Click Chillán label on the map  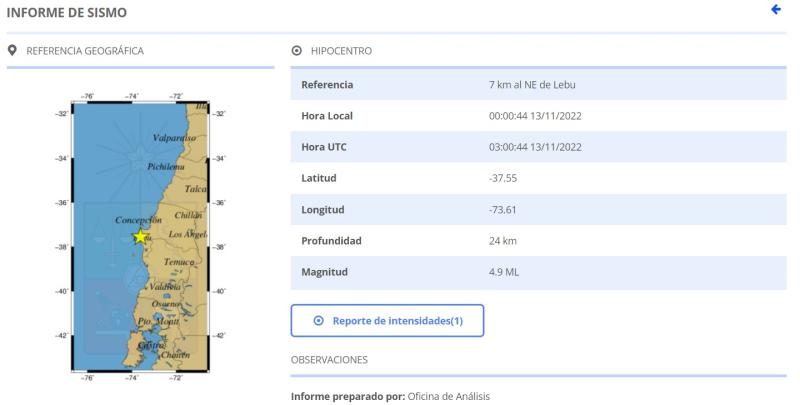[x=188, y=215]
